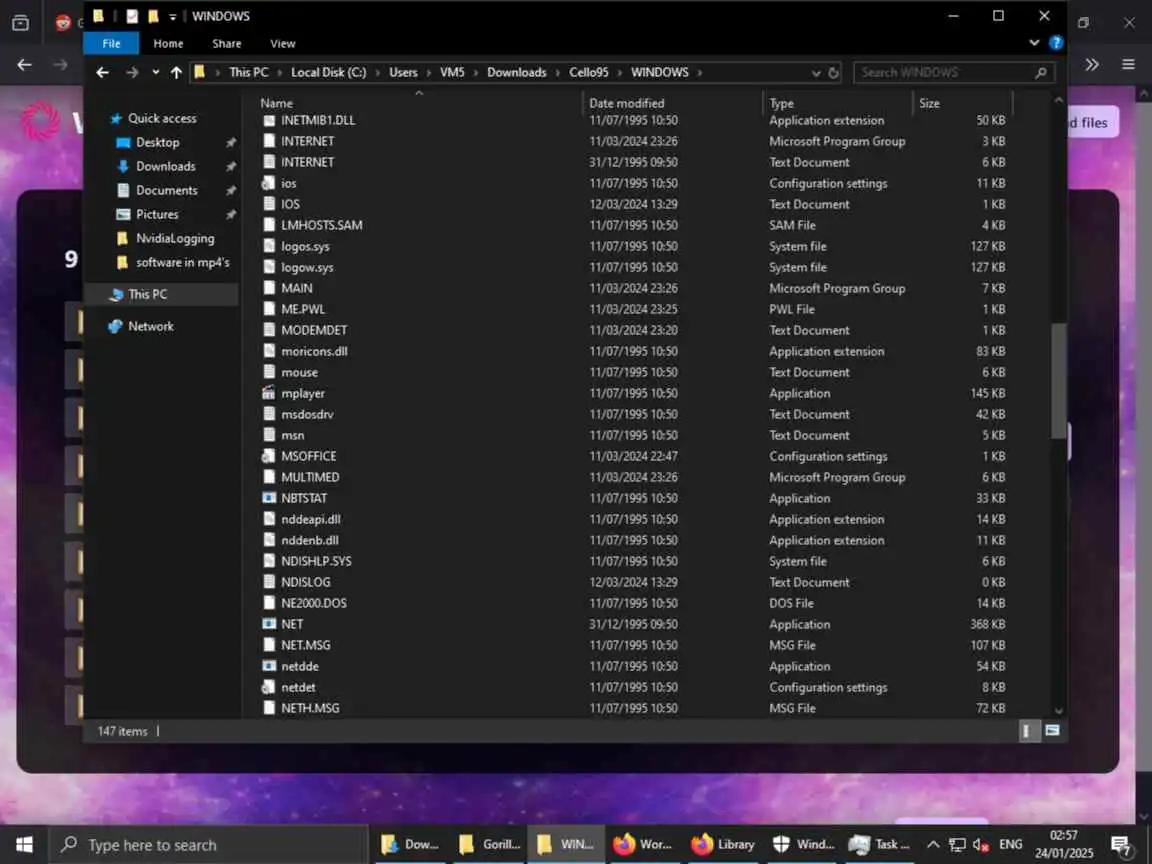The height and width of the screenshot is (864, 1152).
Task: Go up one folder level
Action: coord(176,72)
